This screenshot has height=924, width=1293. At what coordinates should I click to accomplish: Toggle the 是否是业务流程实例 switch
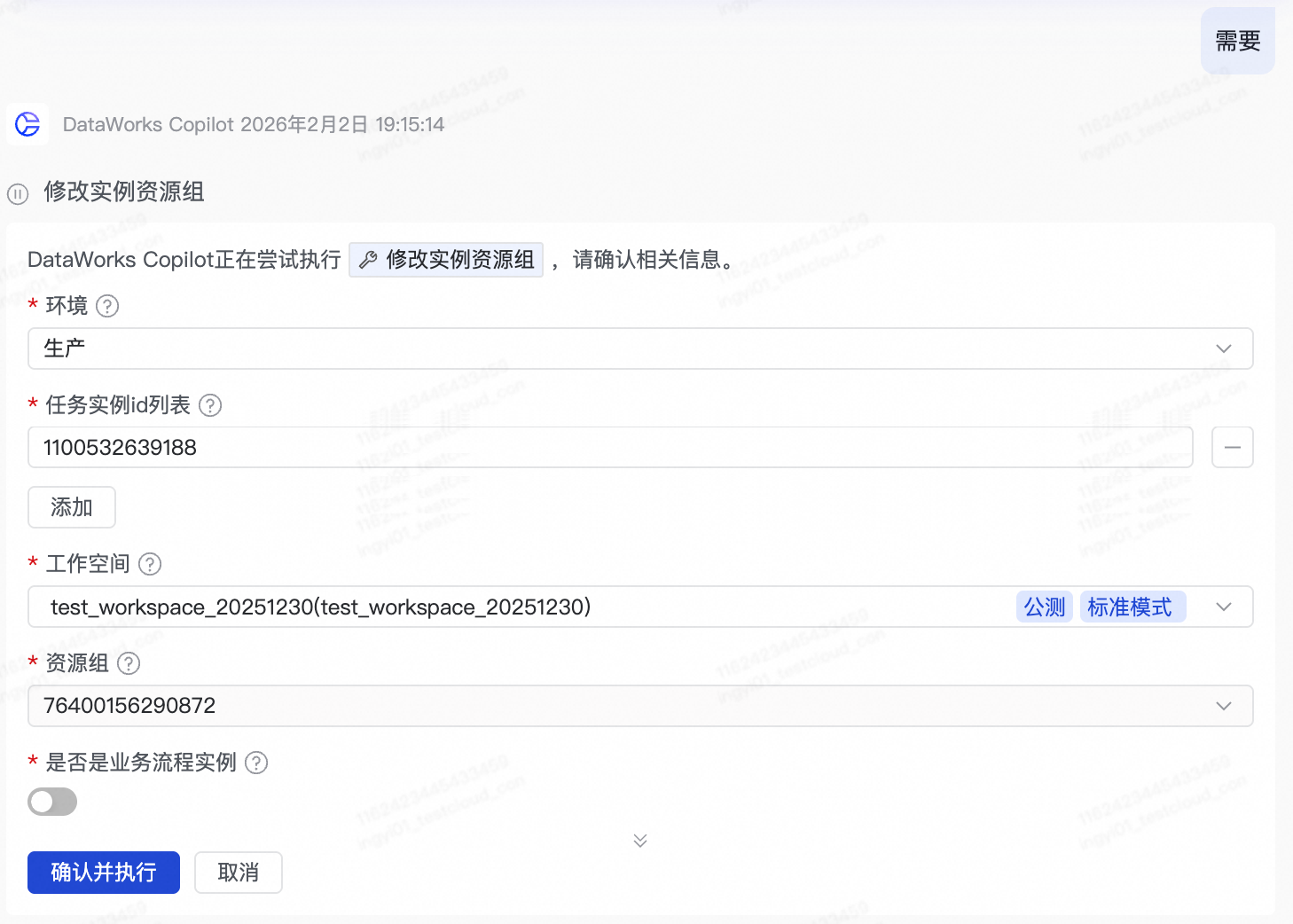[52, 802]
